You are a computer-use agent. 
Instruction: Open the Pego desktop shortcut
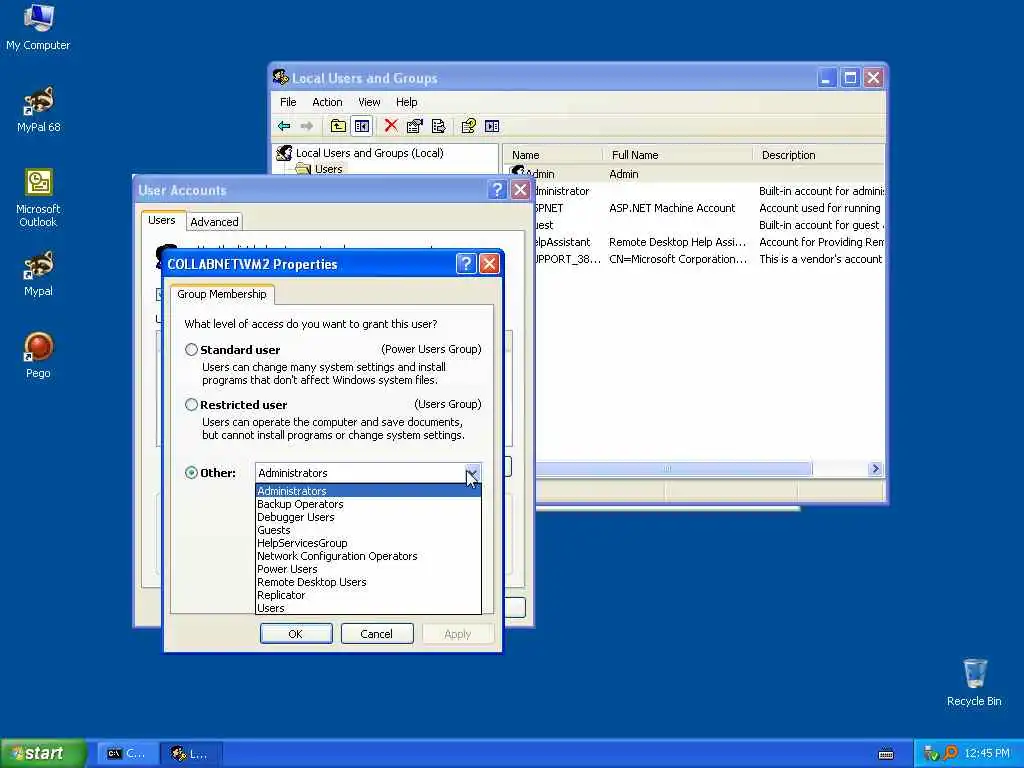click(x=38, y=356)
